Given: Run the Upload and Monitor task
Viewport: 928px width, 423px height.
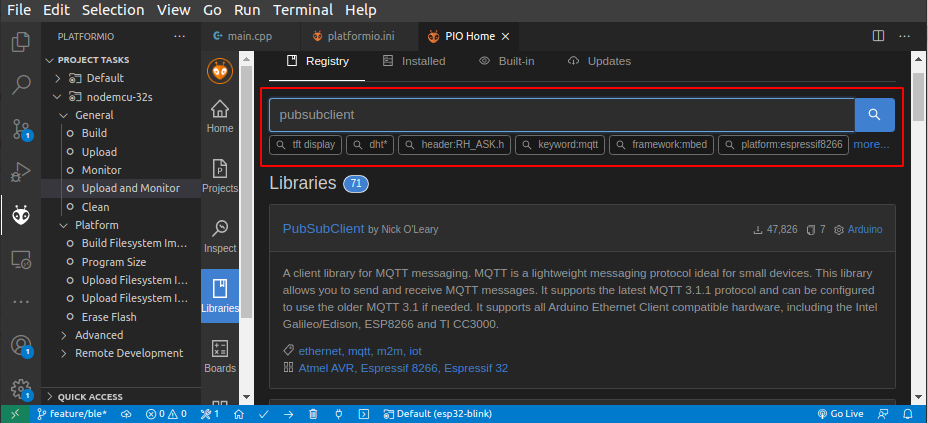Looking at the screenshot, I should point(131,188).
